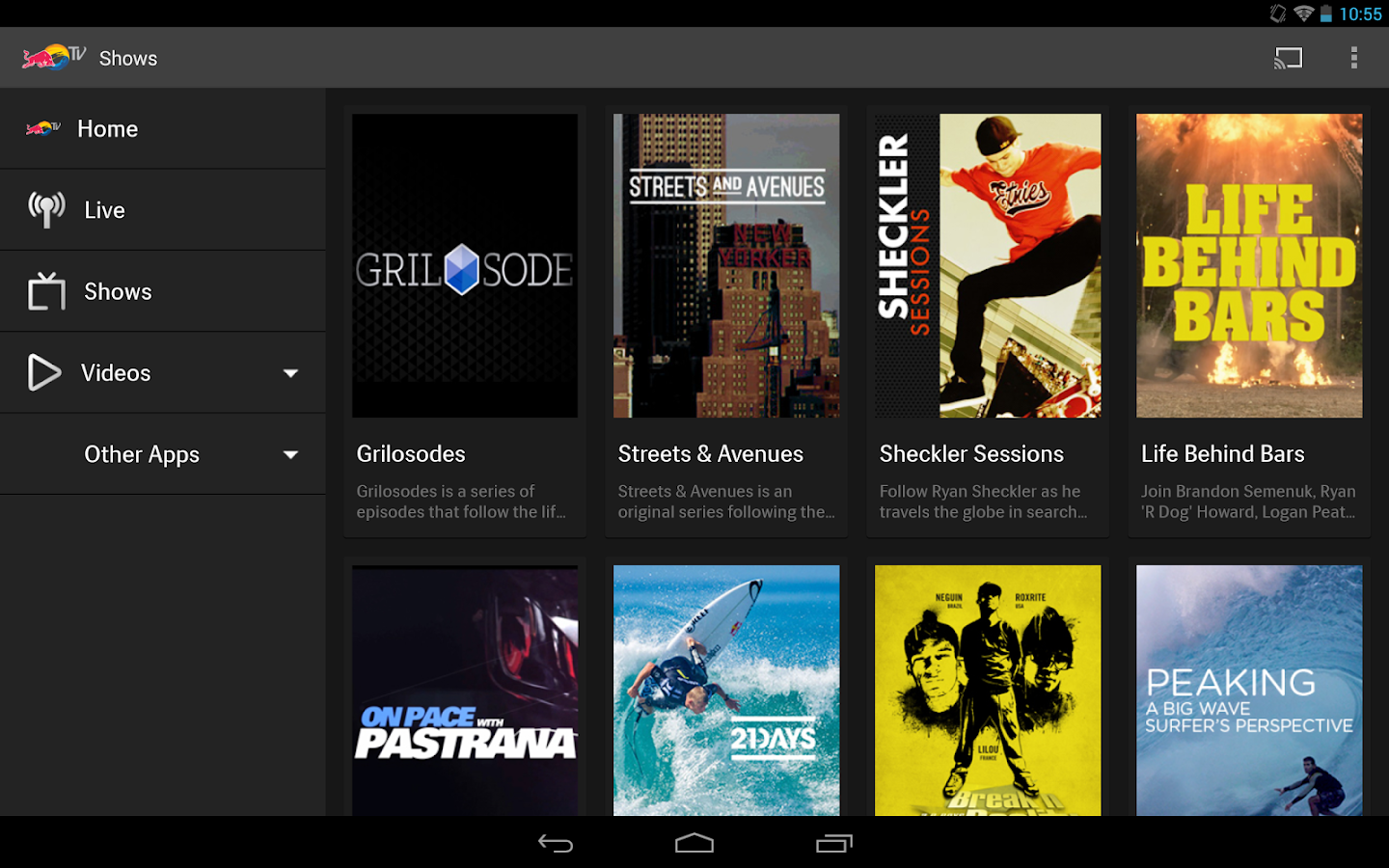1389x868 pixels.
Task: Open the Peaking big wave poster
Action: [1249, 690]
